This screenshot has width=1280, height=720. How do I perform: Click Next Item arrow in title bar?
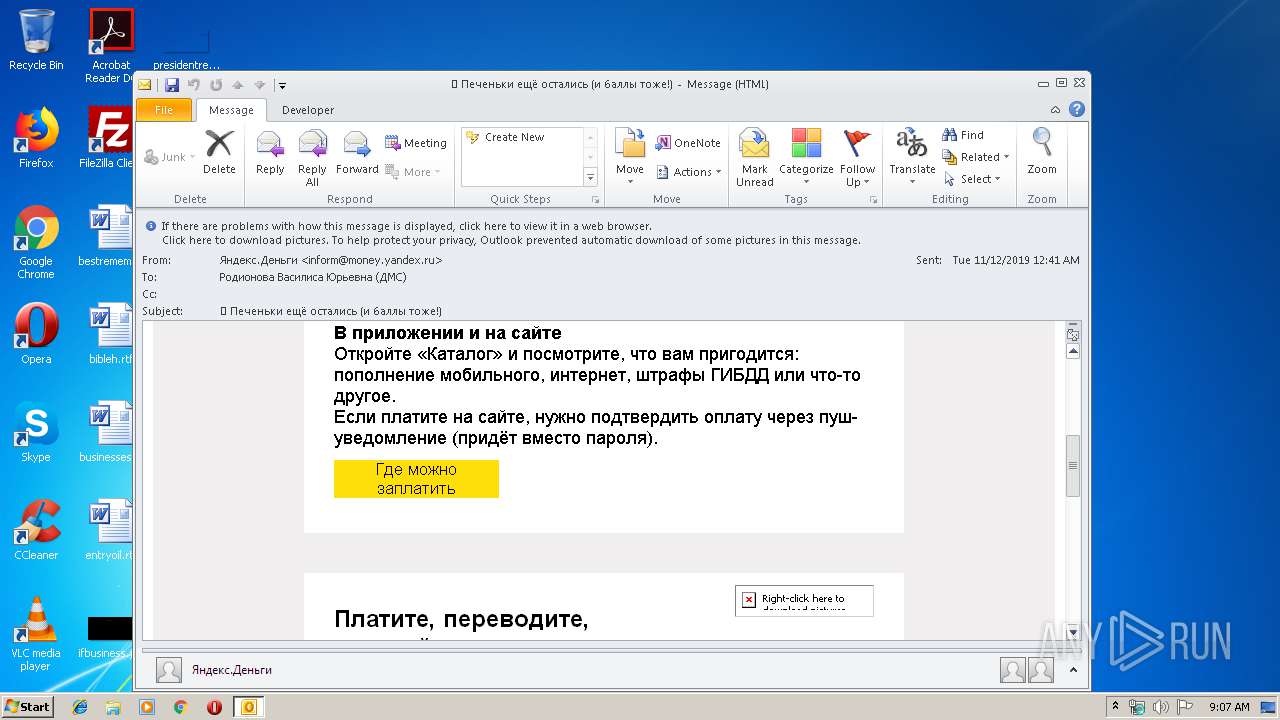(x=260, y=85)
